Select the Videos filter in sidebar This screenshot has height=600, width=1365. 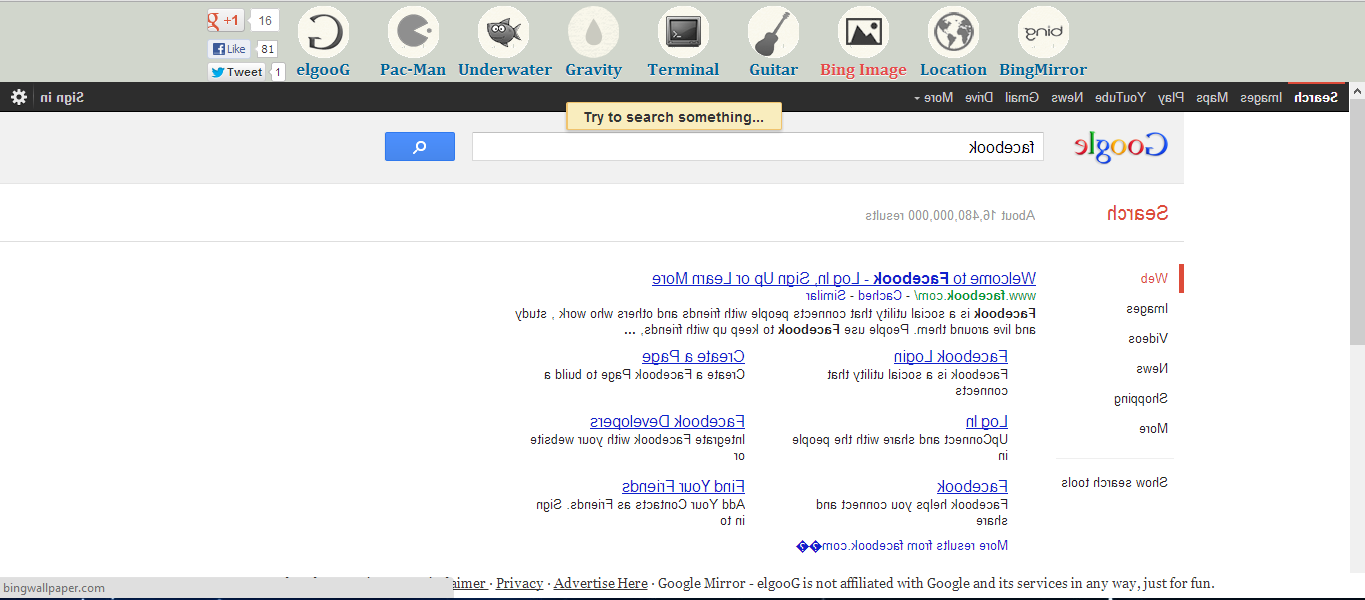click(1148, 338)
